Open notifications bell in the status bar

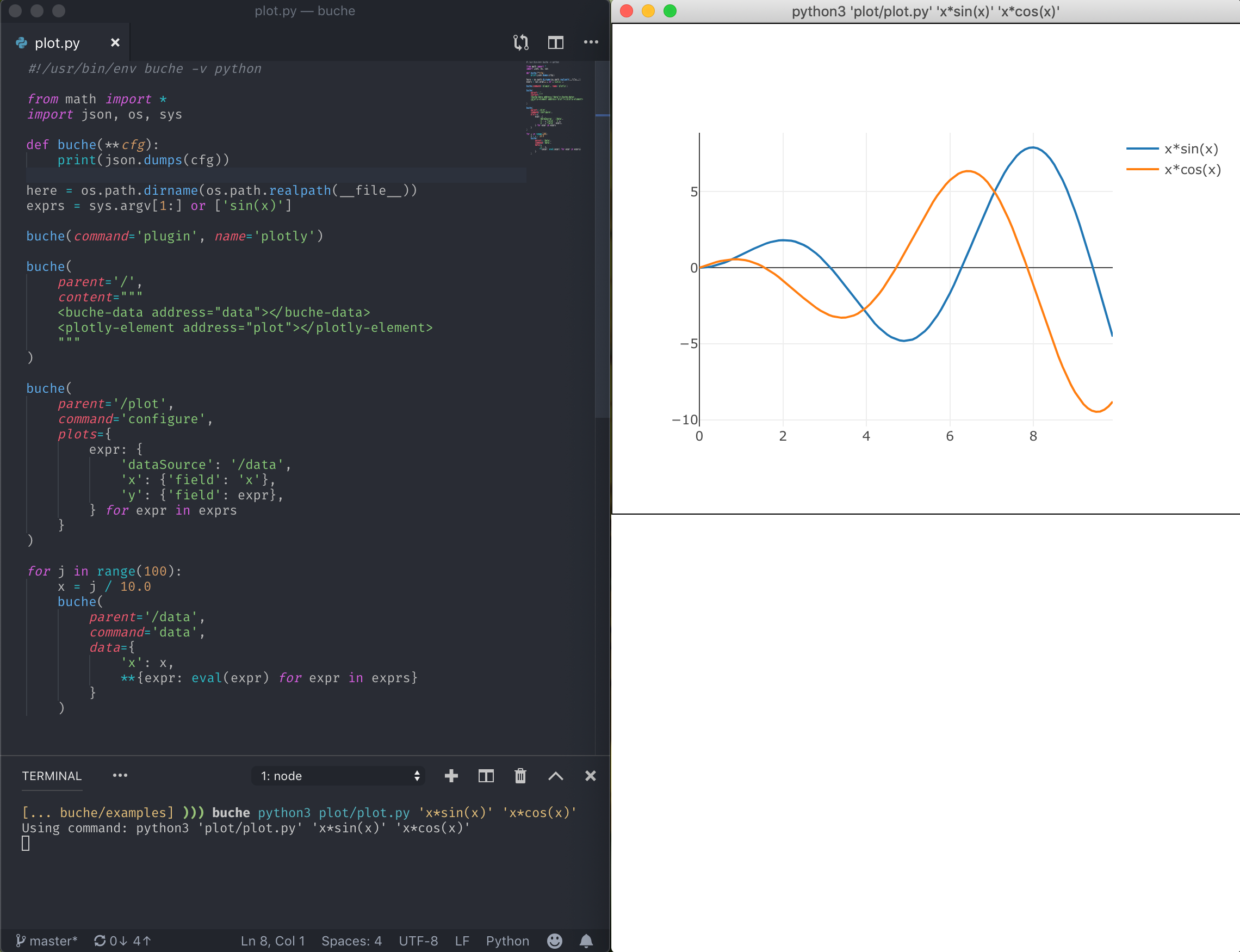click(586, 941)
